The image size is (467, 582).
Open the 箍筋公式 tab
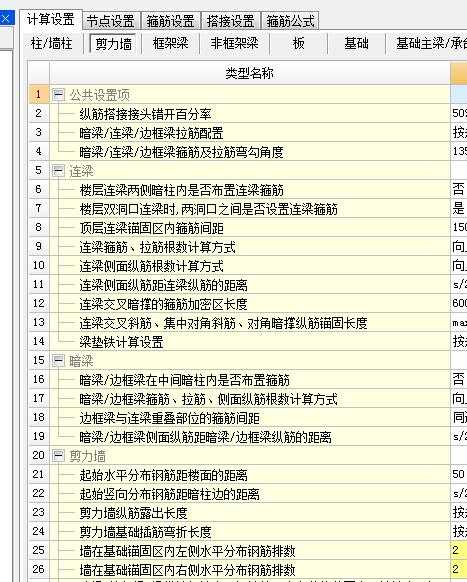coord(290,21)
